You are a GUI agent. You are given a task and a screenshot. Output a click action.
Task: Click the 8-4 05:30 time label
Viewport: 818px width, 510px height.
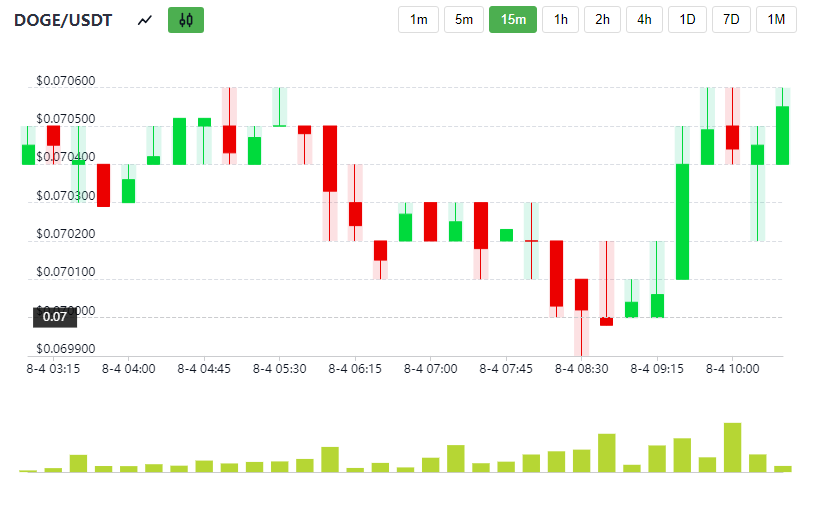(x=280, y=369)
